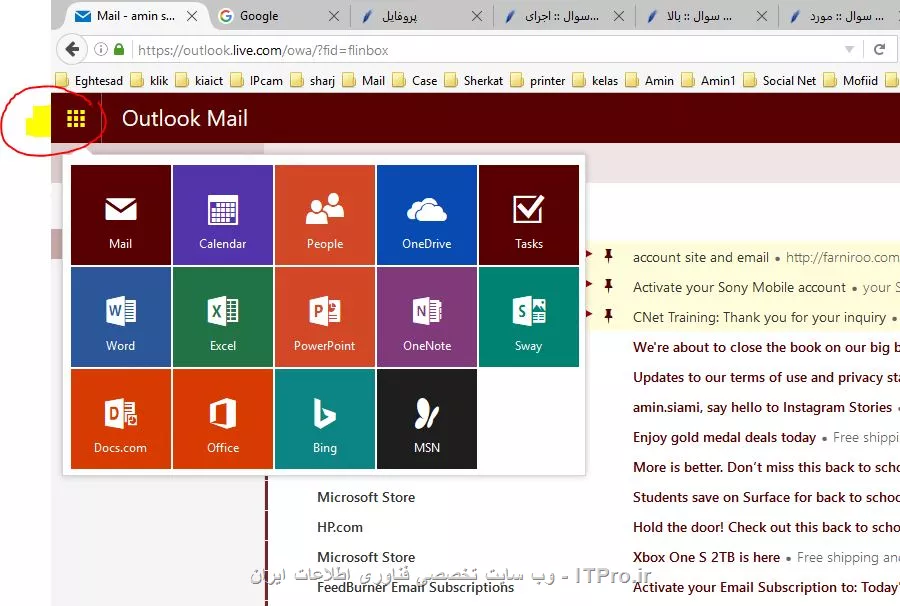
Task: Open the PowerPoint tile
Action: click(x=325, y=317)
